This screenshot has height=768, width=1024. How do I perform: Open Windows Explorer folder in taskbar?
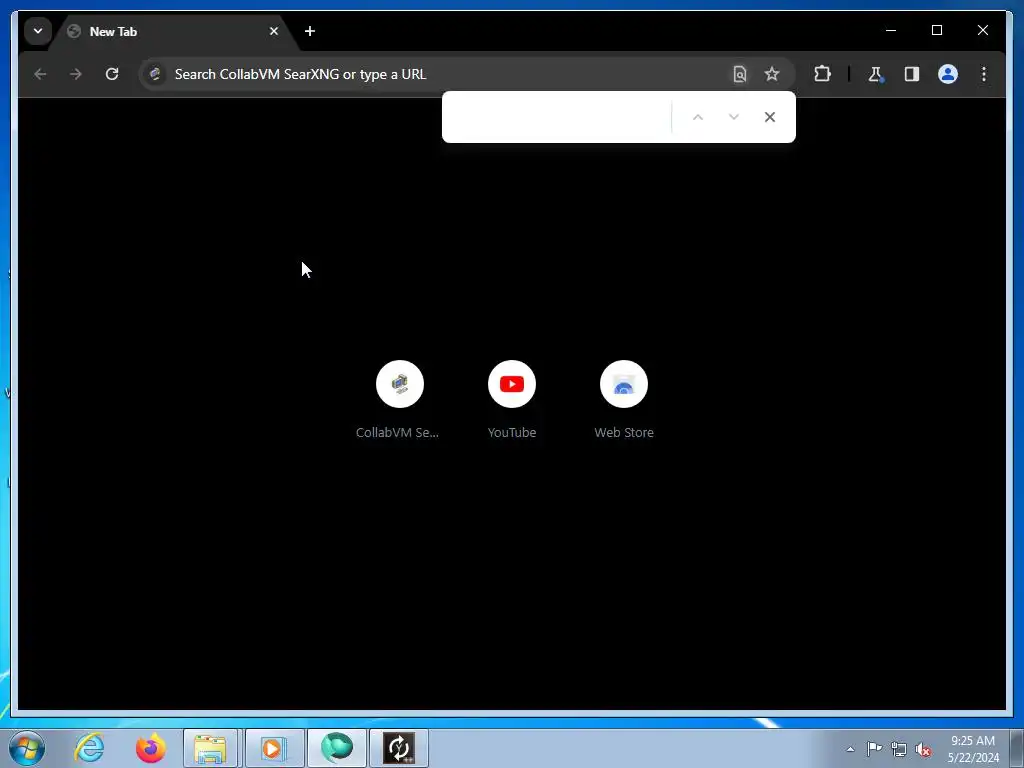pos(210,748)
